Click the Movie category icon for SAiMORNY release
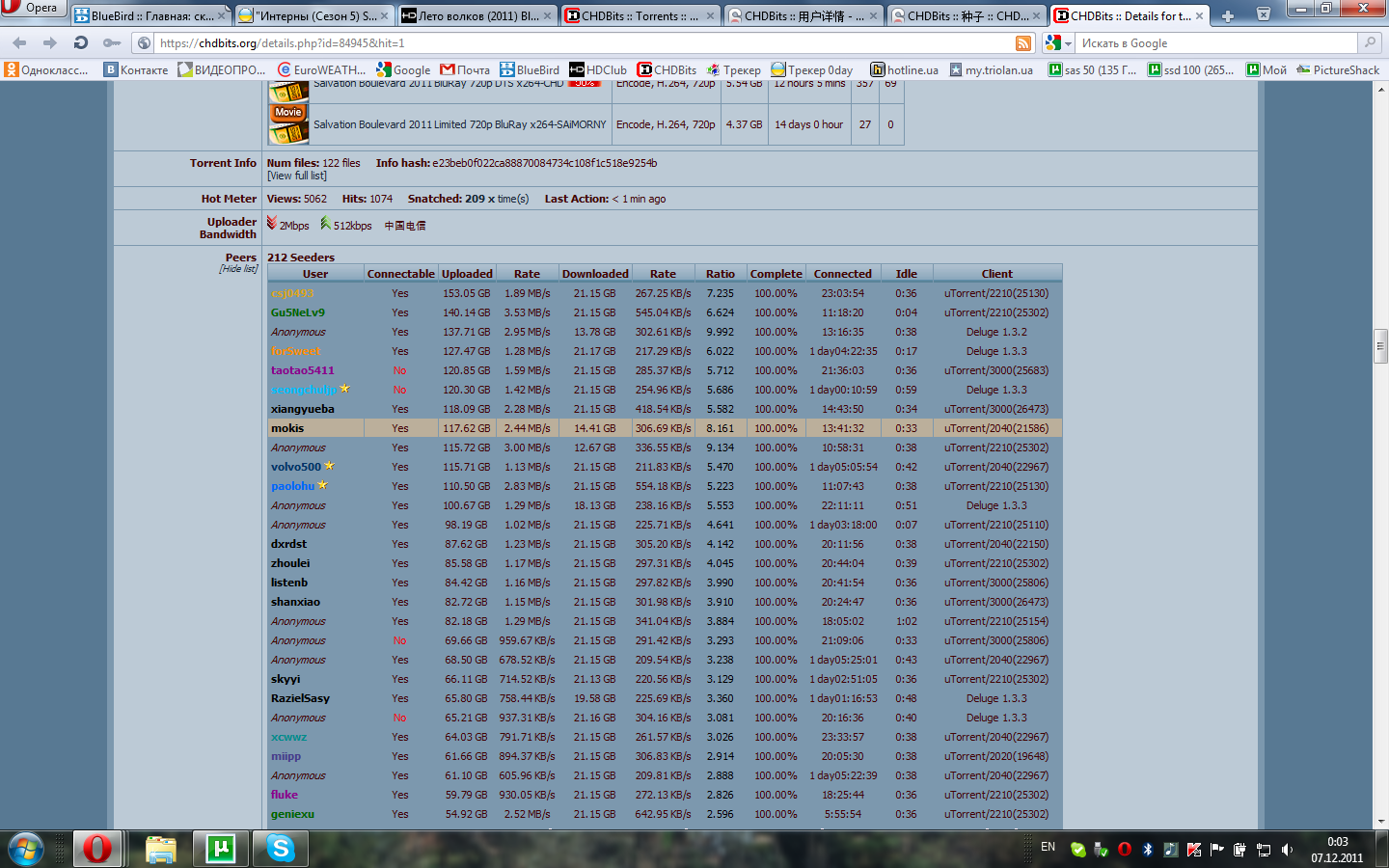 [x=288, y=124]
